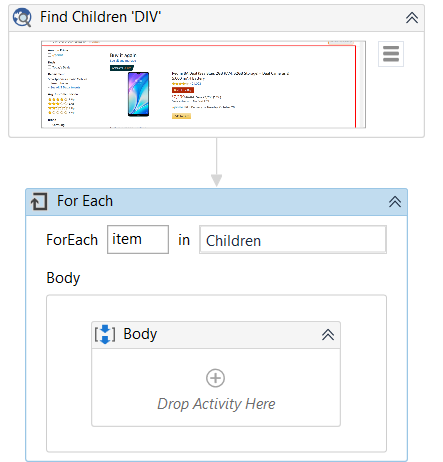This screenshot has height=462, width=443.
Task: Collapse the Find Children 'DIV' activity
Action: click(412, 18)
